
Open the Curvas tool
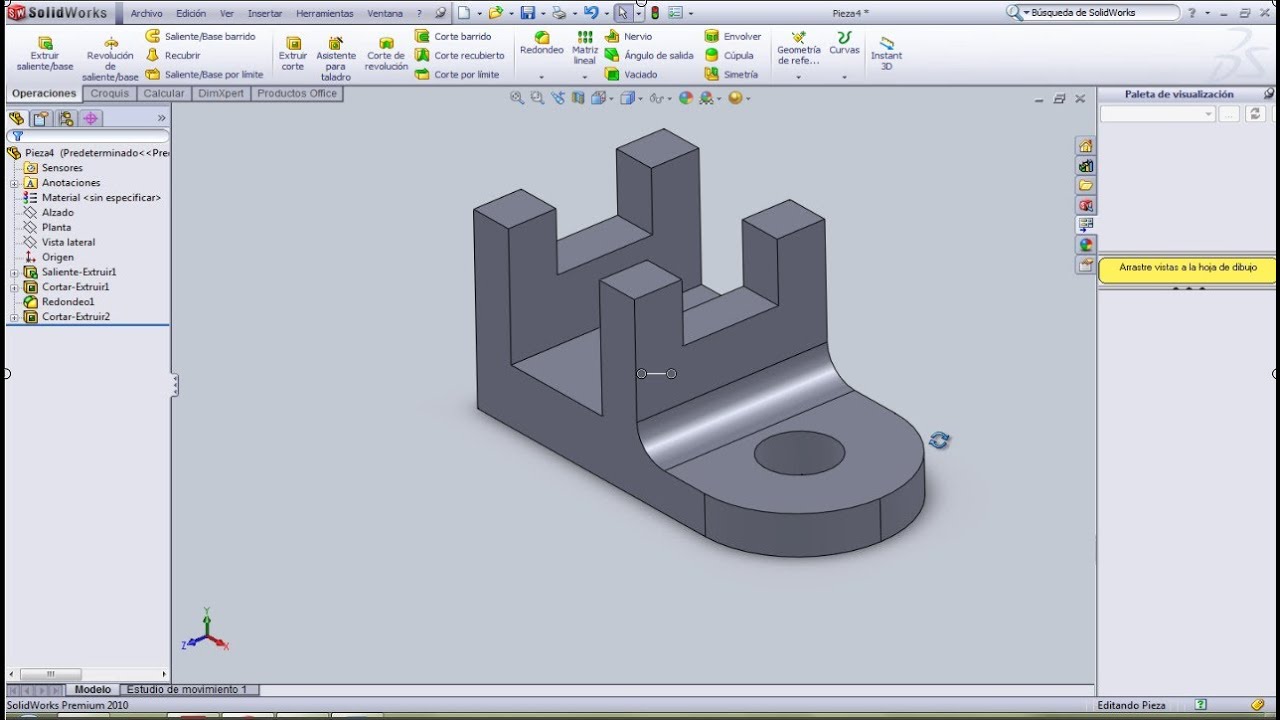point(844,43)
